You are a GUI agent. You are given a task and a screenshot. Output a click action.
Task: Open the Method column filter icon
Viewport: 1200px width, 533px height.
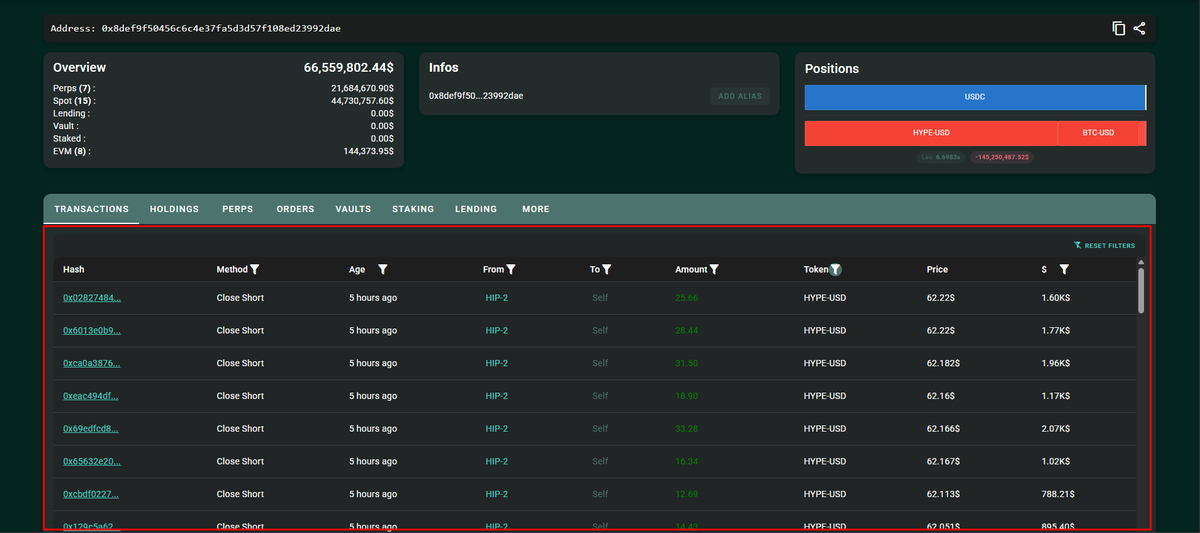[255, 269]
